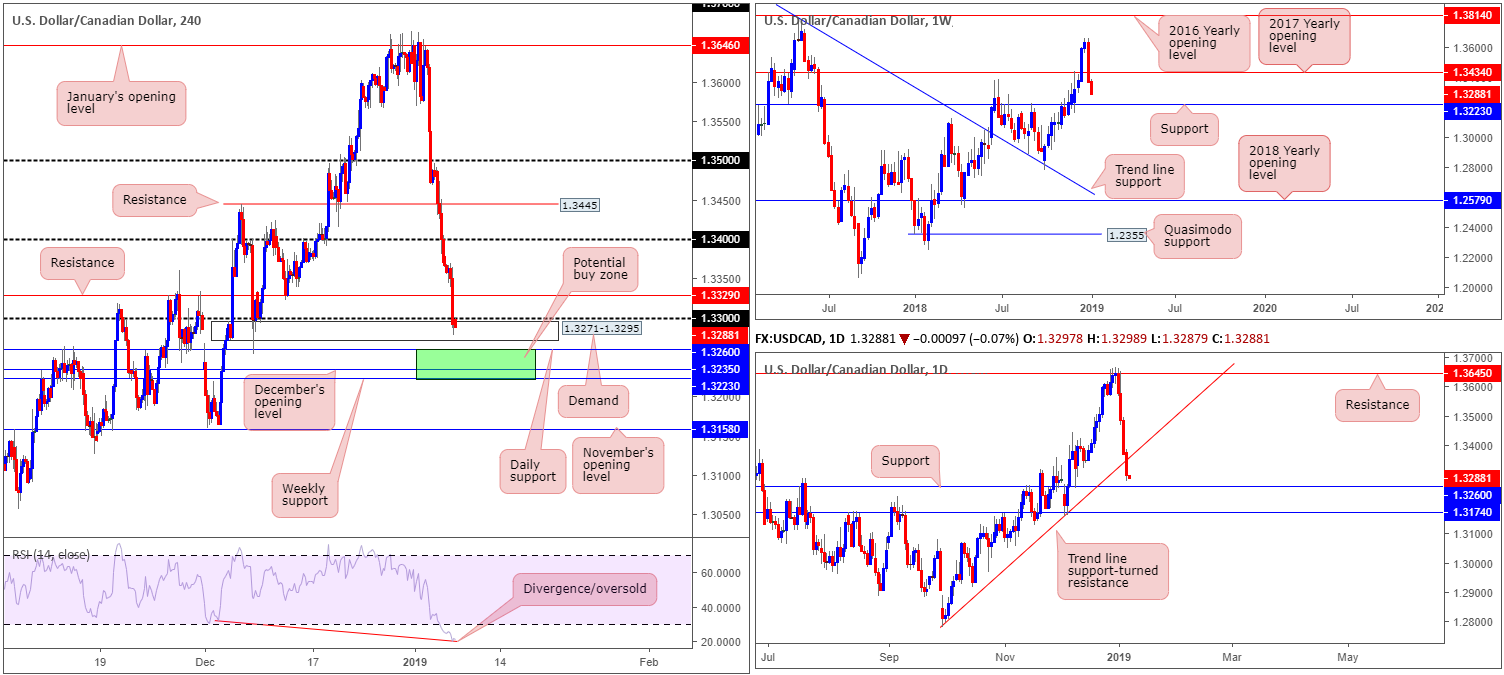Select the 1.20000 axis value on weekly chart

[1474, 288]
